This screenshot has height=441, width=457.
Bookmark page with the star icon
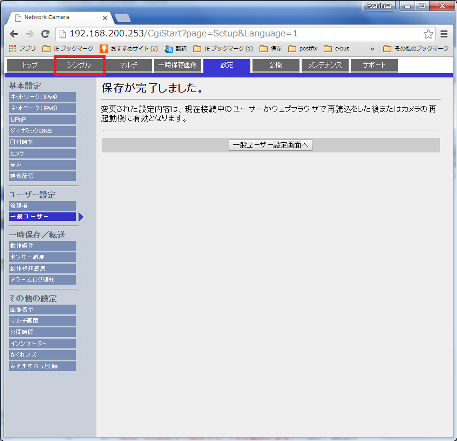click(x=428, y=34)
